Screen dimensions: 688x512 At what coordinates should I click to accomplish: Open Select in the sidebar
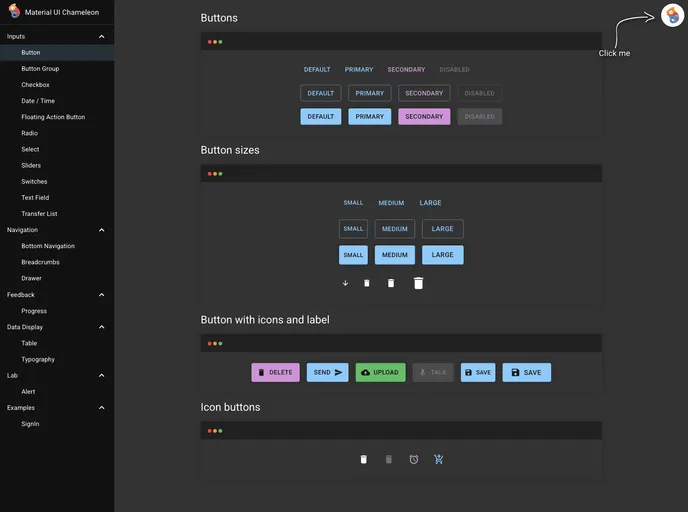click(x=57, y=149)
